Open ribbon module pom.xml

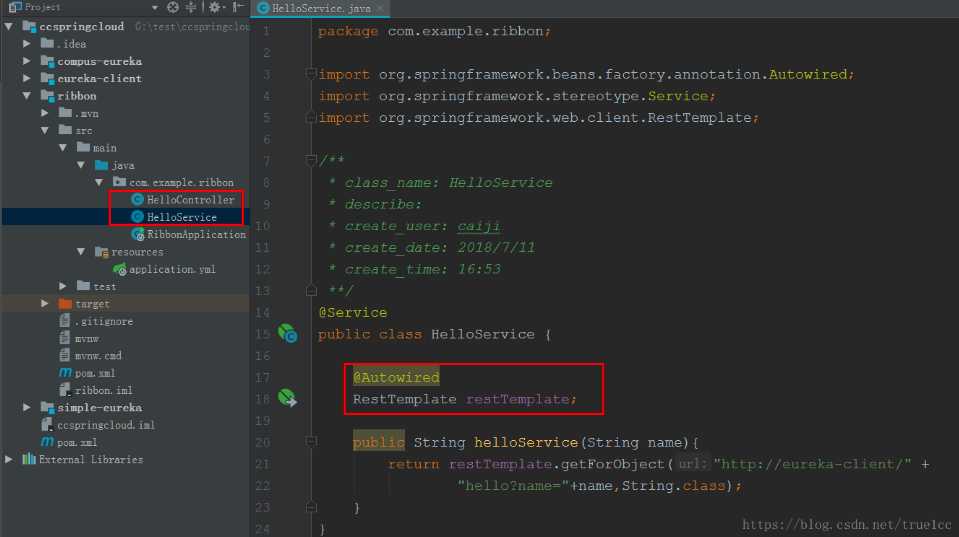(95, 372)
